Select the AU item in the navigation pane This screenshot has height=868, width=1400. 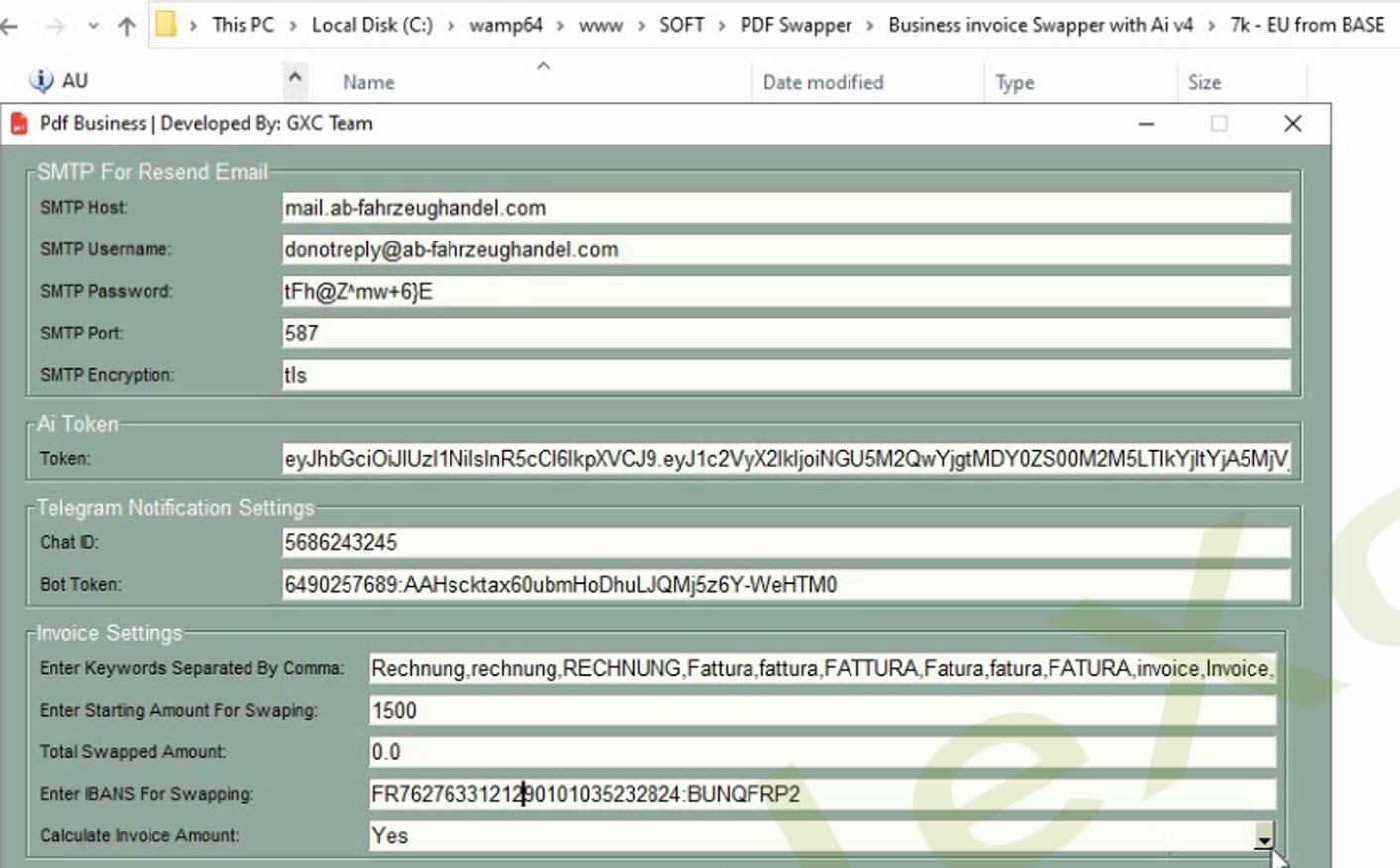[x=59, y=81]
